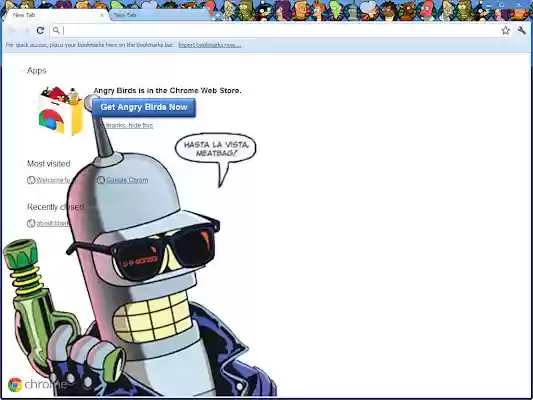Close the first New Tab
Viewport: 533px width, 400px height.
[x=102, y=15]
